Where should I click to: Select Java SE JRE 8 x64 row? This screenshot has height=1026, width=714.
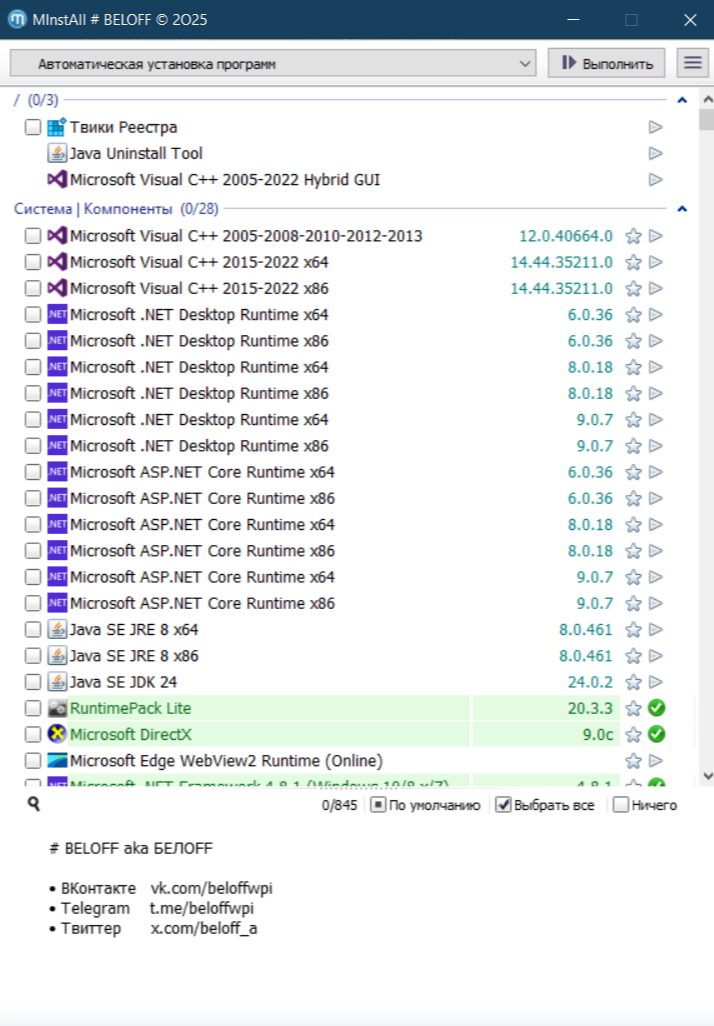[134, 629]
